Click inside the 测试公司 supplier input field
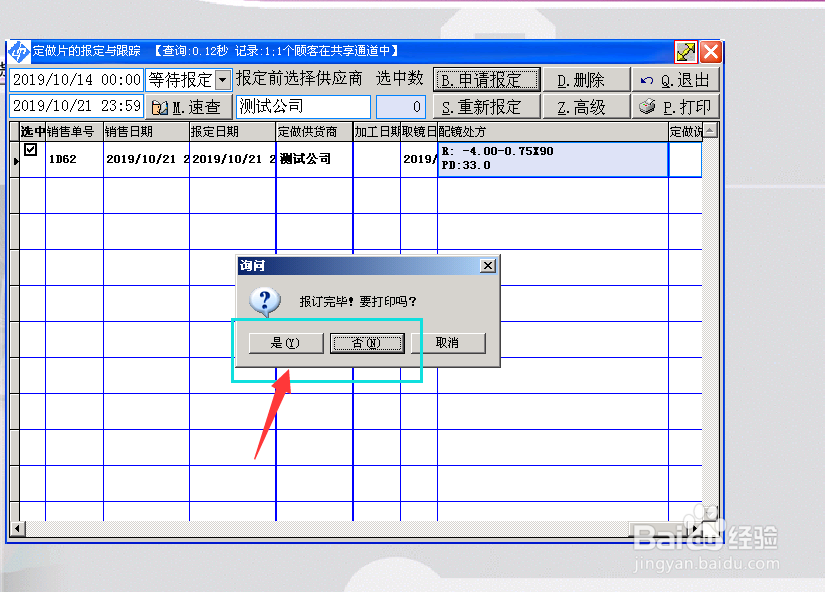Image resolution: width=825 pixels, height=592 pixels. pyautogui.click(x=300, y=106)
